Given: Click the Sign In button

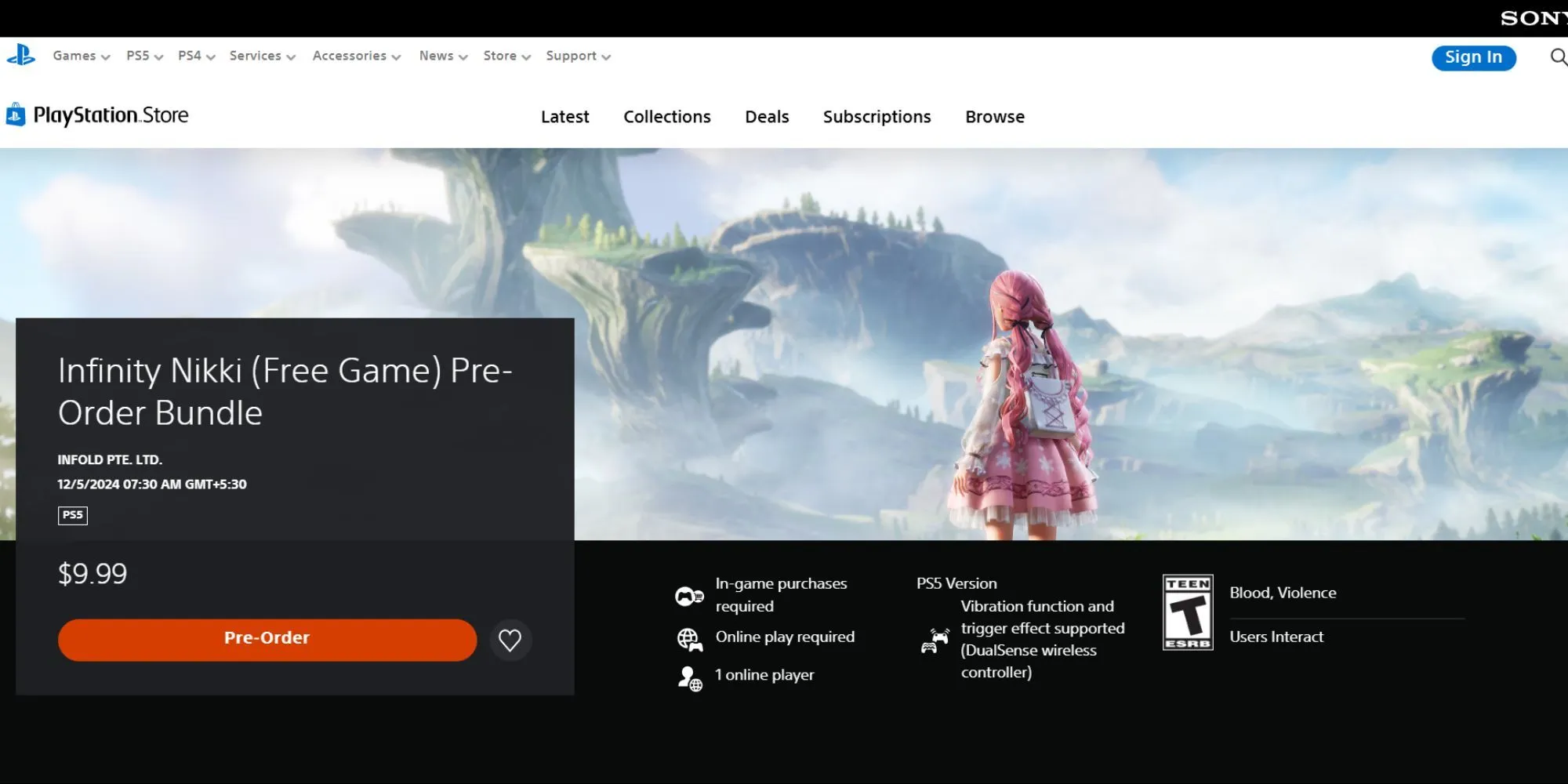Looking at the screenshot, I should [1474, 57].
